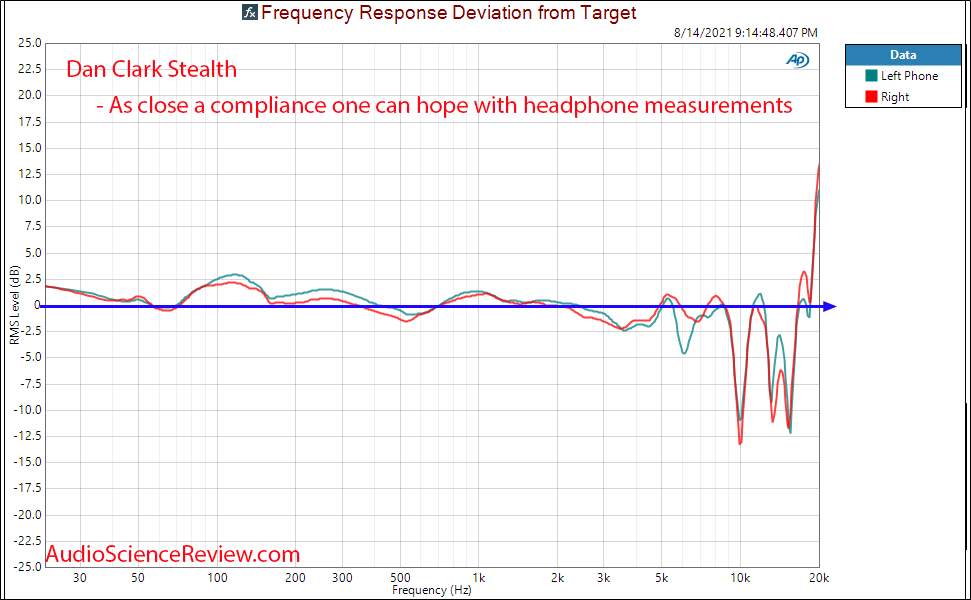Click the 12.5 y-axis tick label
The image size is (971, 600).
pos(30,174)
